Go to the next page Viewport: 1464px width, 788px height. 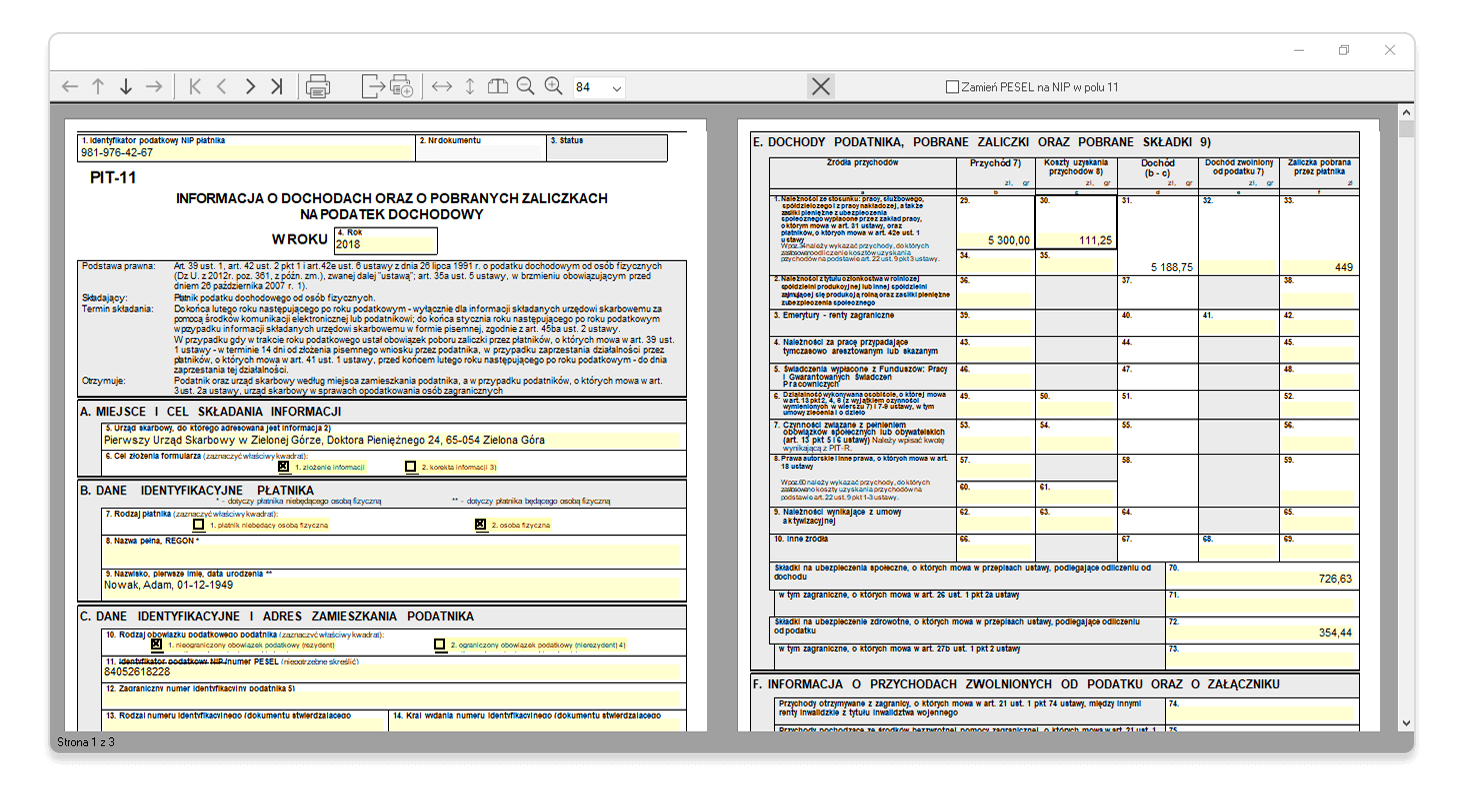coord(250,87)
